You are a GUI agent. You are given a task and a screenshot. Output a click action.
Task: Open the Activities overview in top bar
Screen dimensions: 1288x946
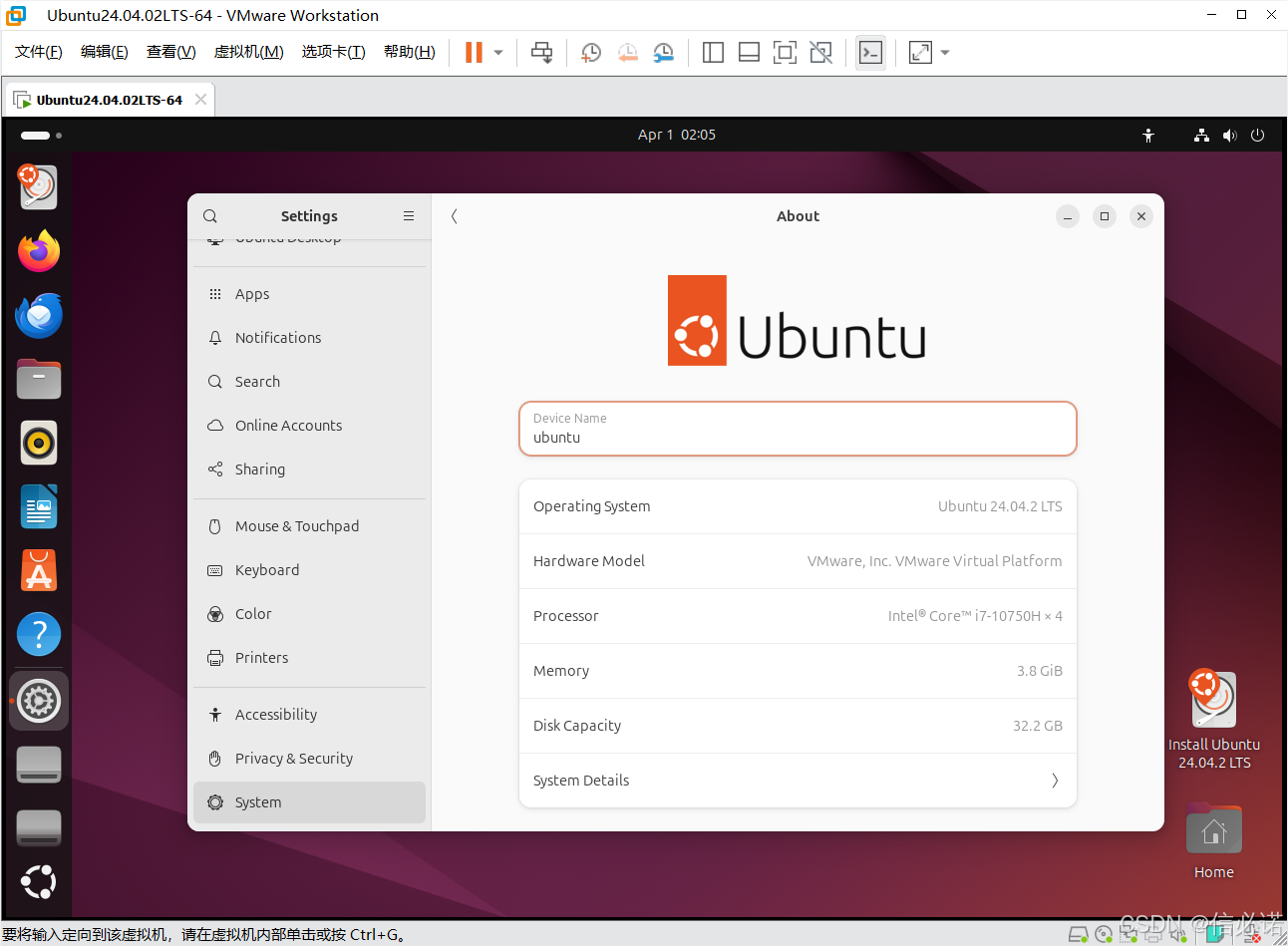41,135
